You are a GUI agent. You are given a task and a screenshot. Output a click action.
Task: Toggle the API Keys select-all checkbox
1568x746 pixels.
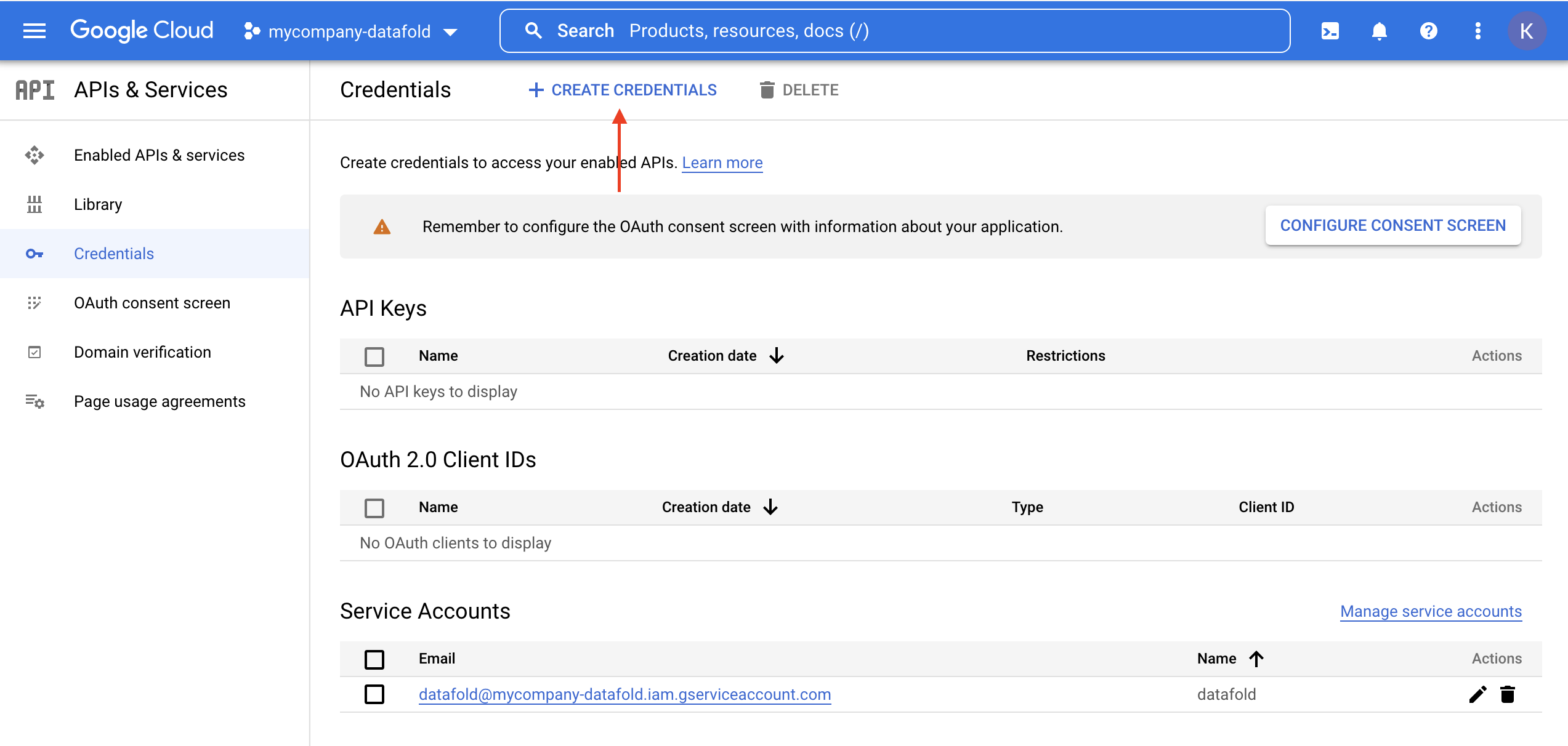[374, 356]
